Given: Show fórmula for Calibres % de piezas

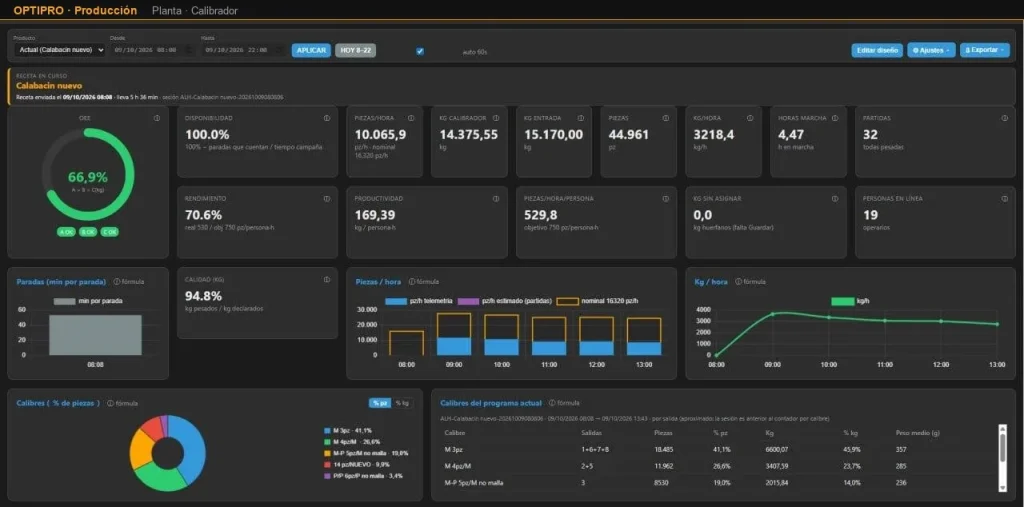Looking at the screenshot, I should point(123,403).
